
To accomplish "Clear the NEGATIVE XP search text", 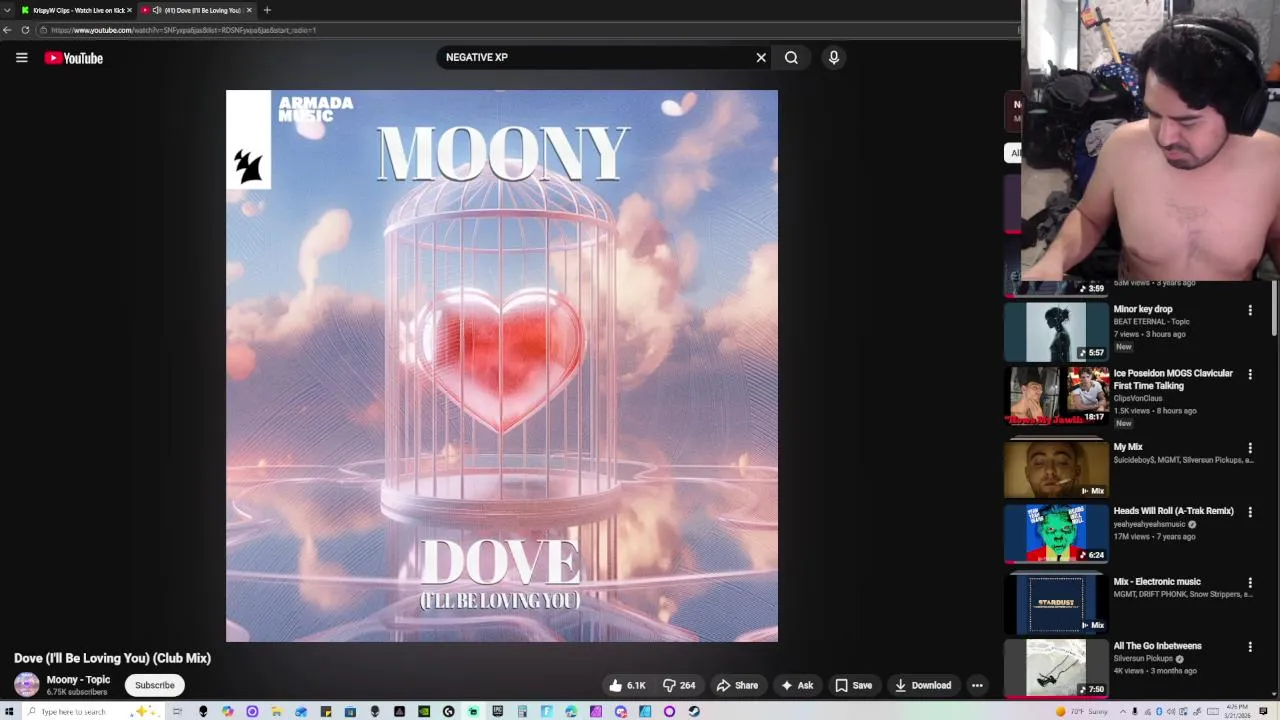I will click(x=761, y=58).
